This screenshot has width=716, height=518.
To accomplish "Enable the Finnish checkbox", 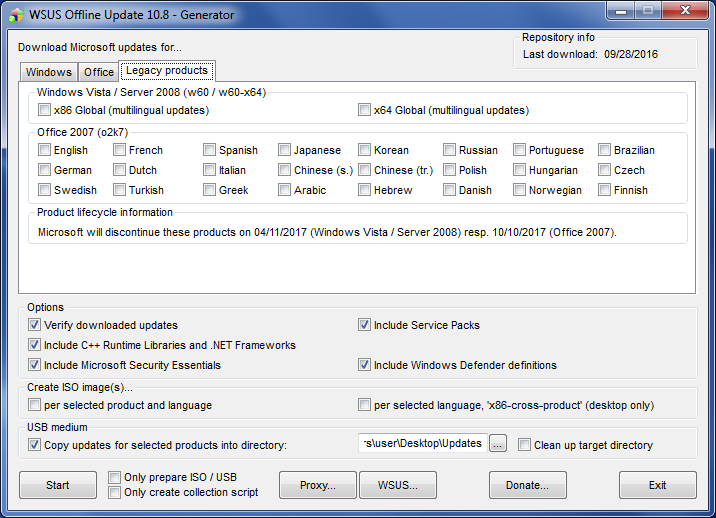I will click(x=604, y=190).
